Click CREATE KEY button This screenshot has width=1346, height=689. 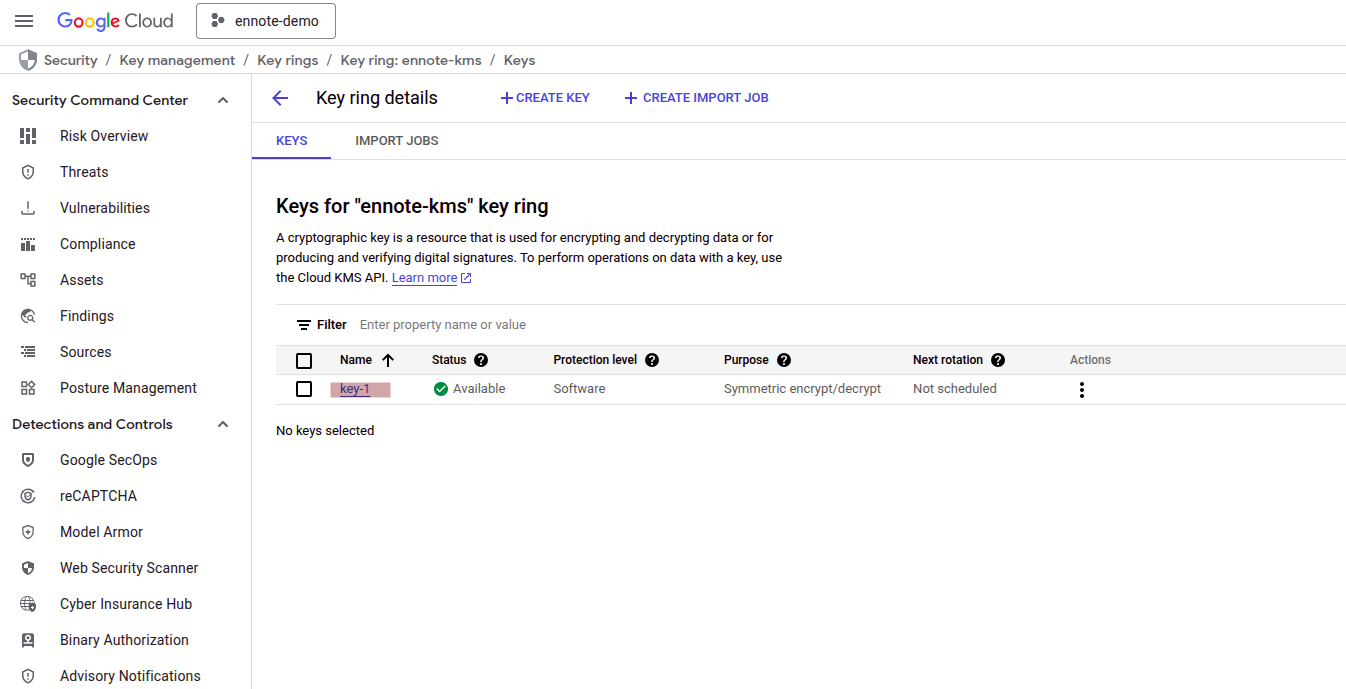pos(545,98)
